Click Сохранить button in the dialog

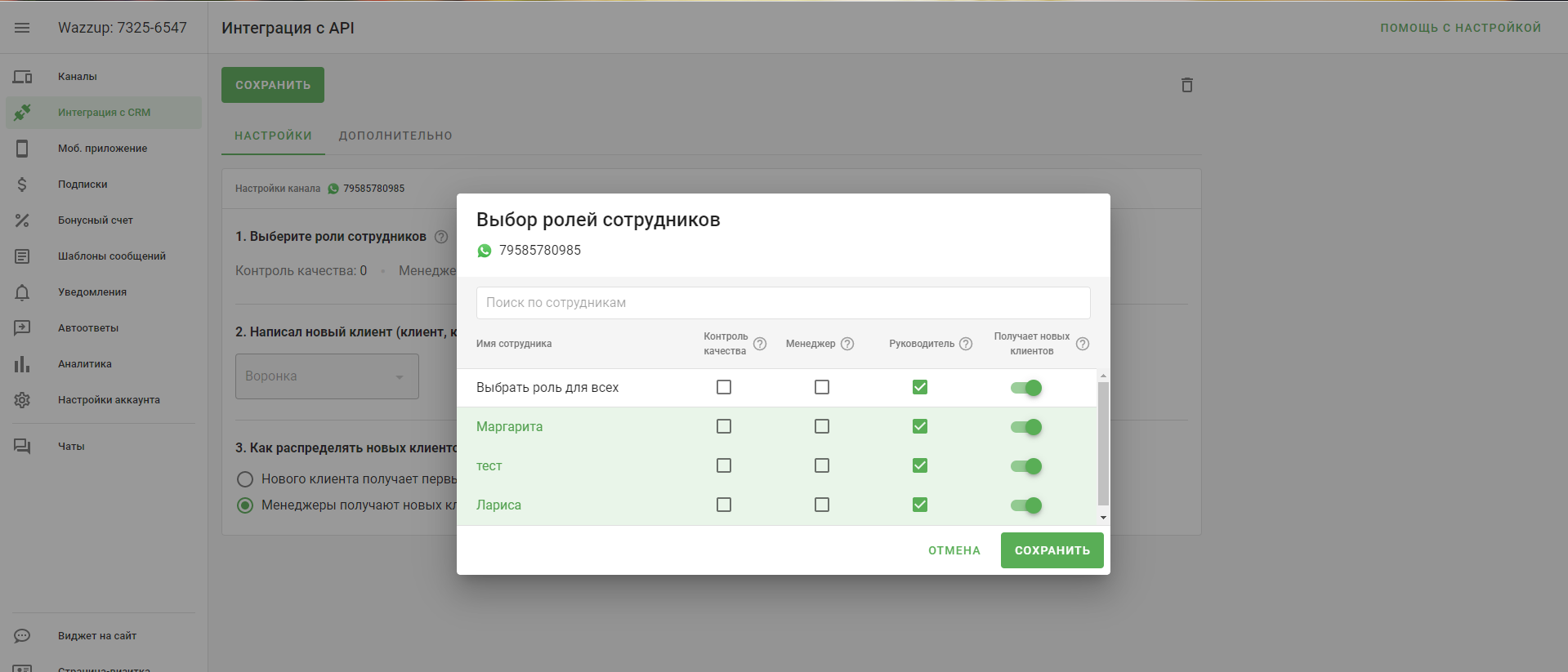pos(1052,550)
